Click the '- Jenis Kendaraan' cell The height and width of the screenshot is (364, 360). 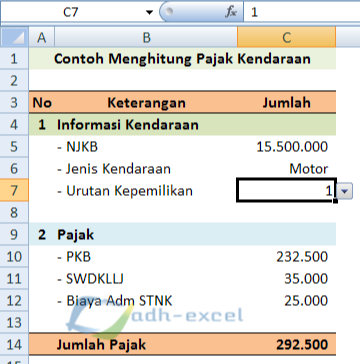(146, 169)
